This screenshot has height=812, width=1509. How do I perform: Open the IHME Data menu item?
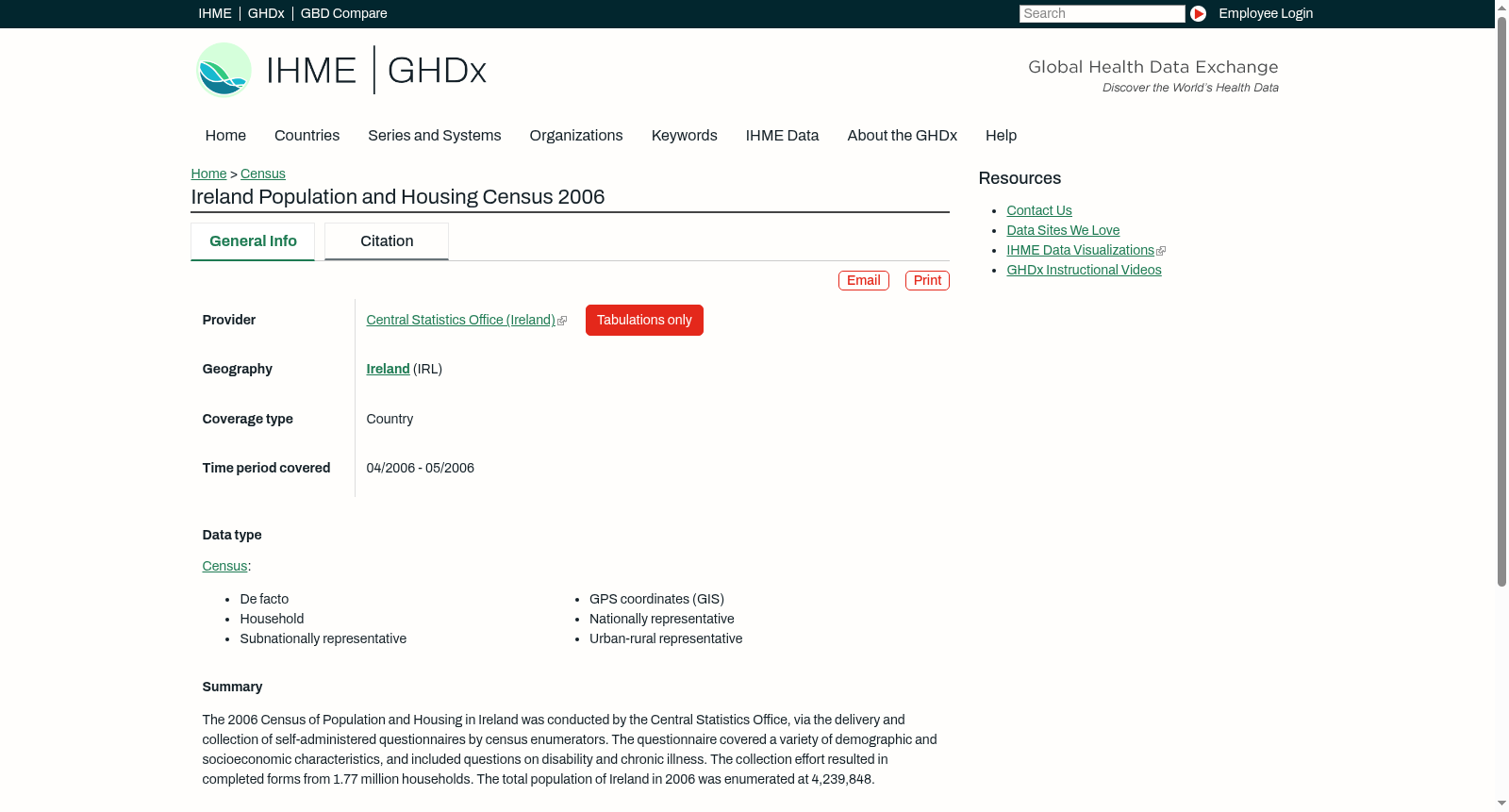(782, 136)
